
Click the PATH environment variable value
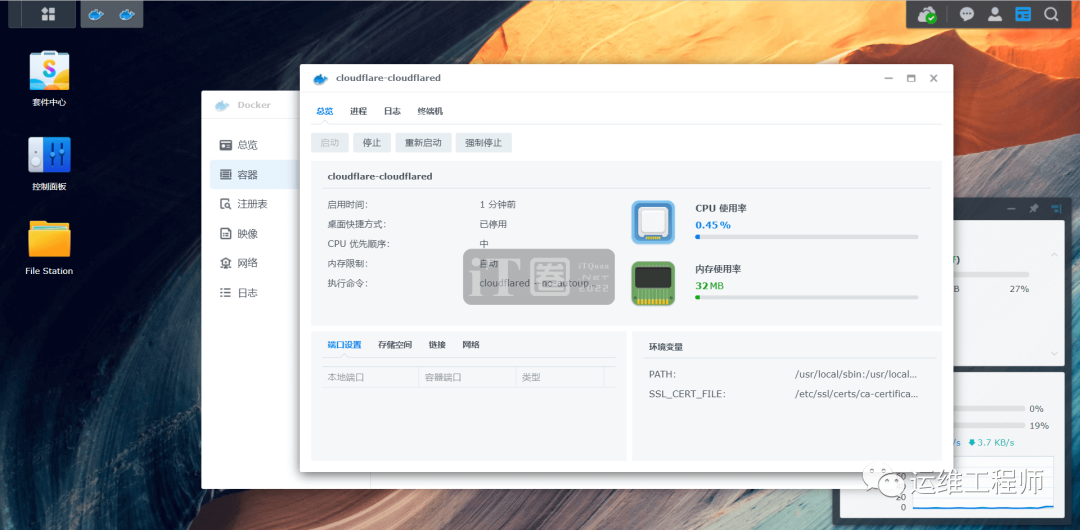pos(856,374)
